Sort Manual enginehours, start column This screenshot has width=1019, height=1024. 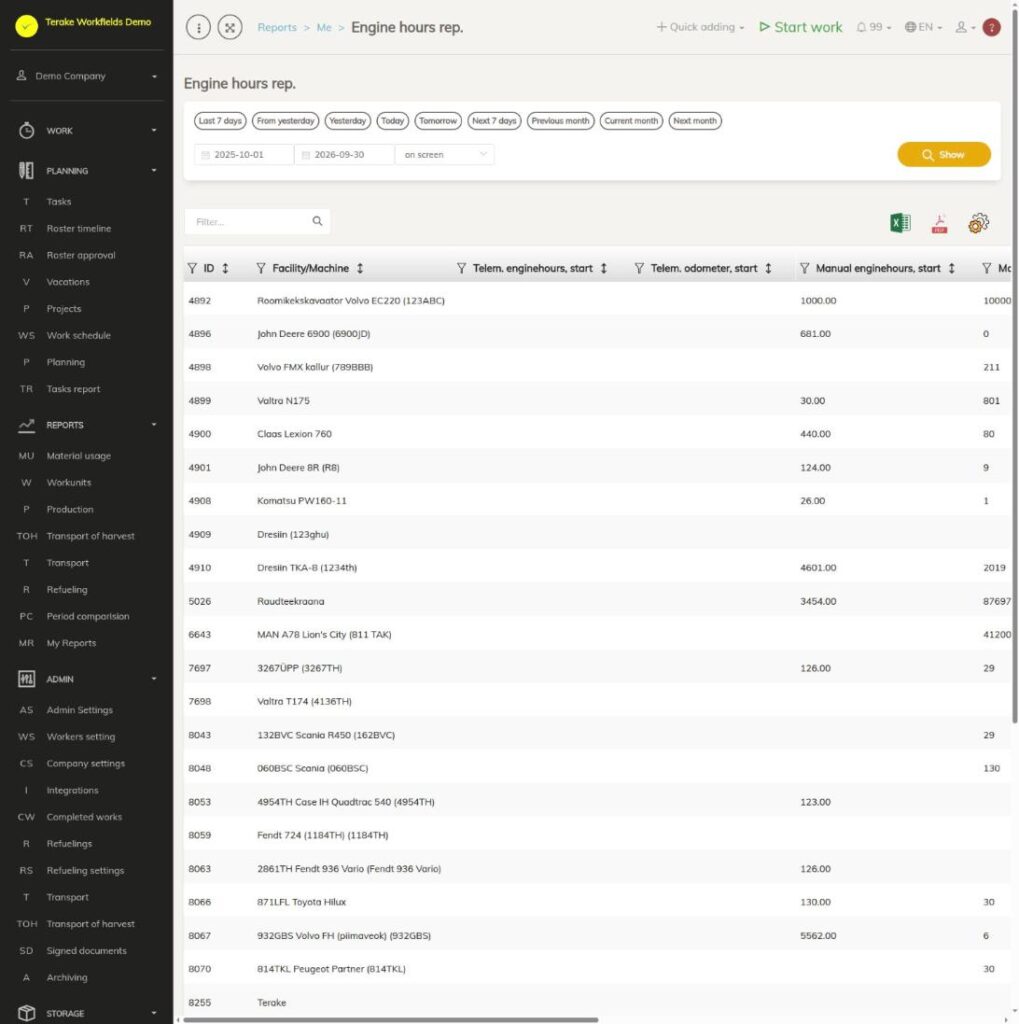[952, 268]
